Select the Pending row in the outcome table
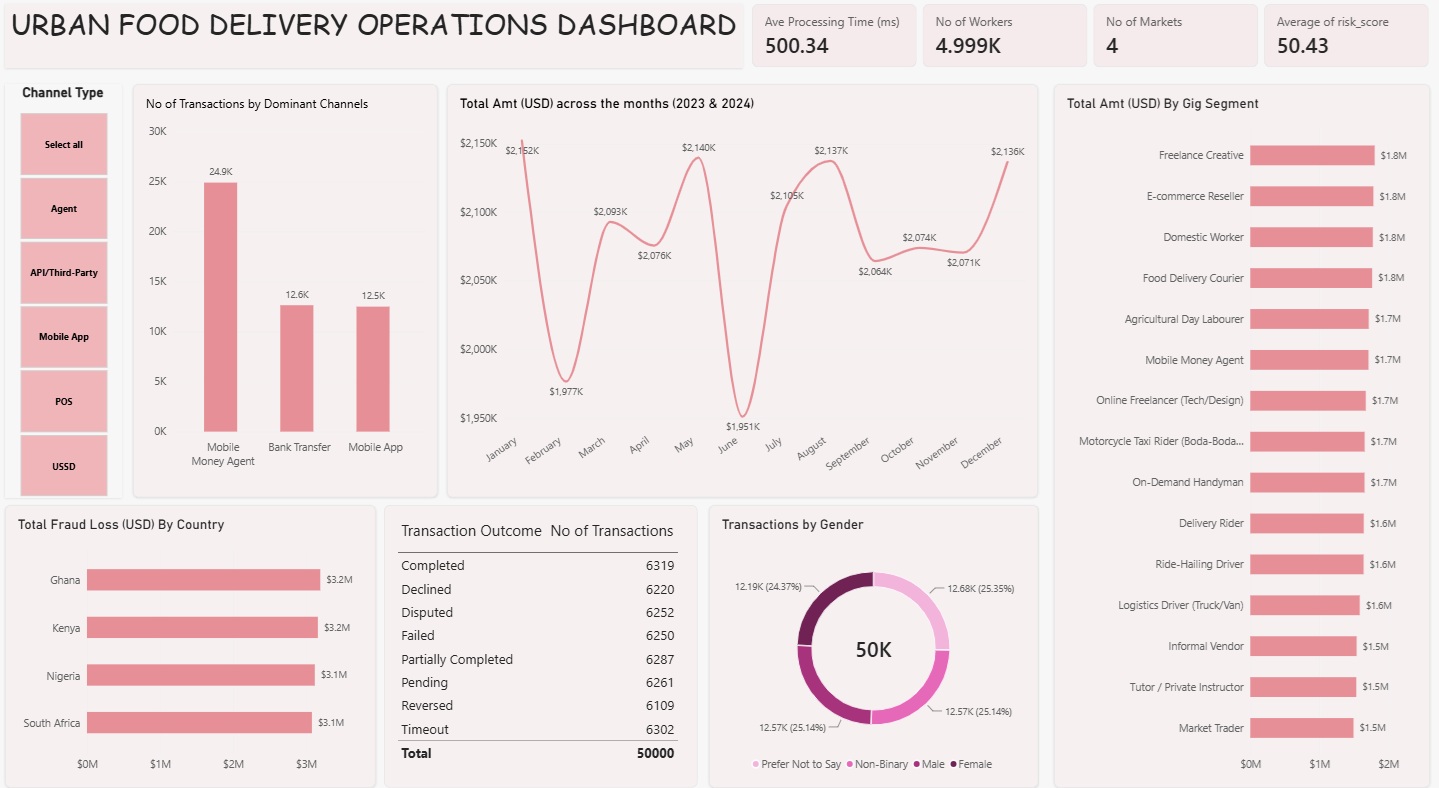 [537, 682]
